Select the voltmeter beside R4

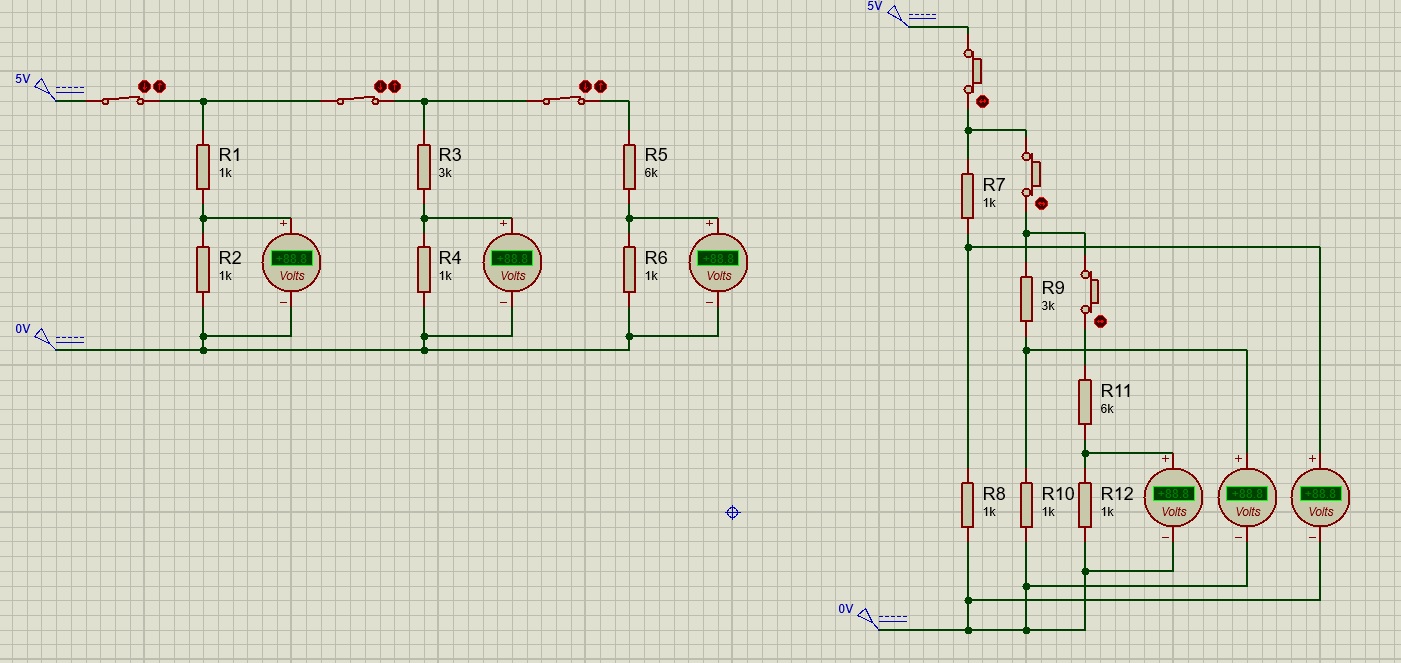(512, 262)
